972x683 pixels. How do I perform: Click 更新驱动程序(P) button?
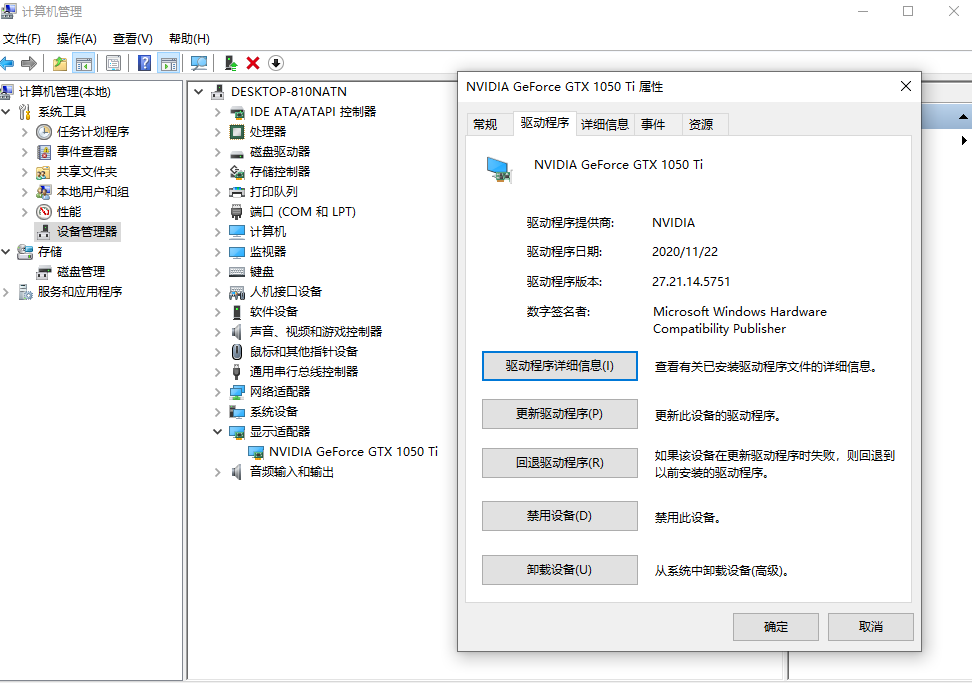pyautogui.click(x=560, y=414)
